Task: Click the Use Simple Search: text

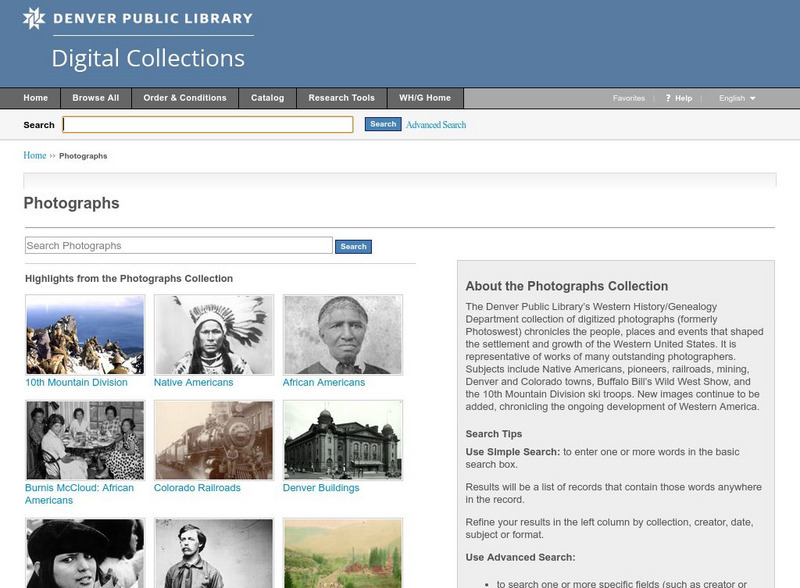Action: [x=512, y=452]
